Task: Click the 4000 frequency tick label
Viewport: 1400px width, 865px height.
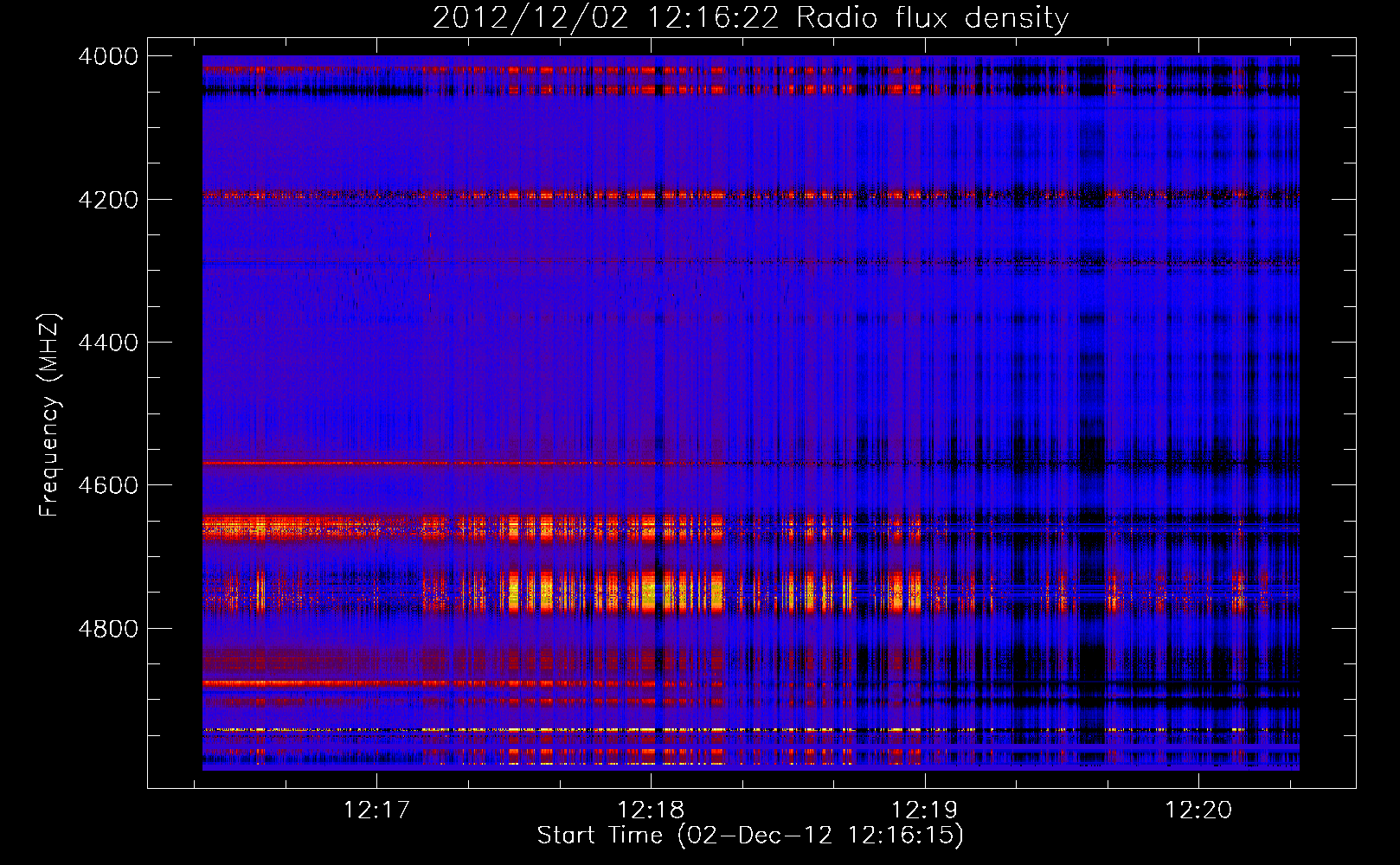Action: 108,56
